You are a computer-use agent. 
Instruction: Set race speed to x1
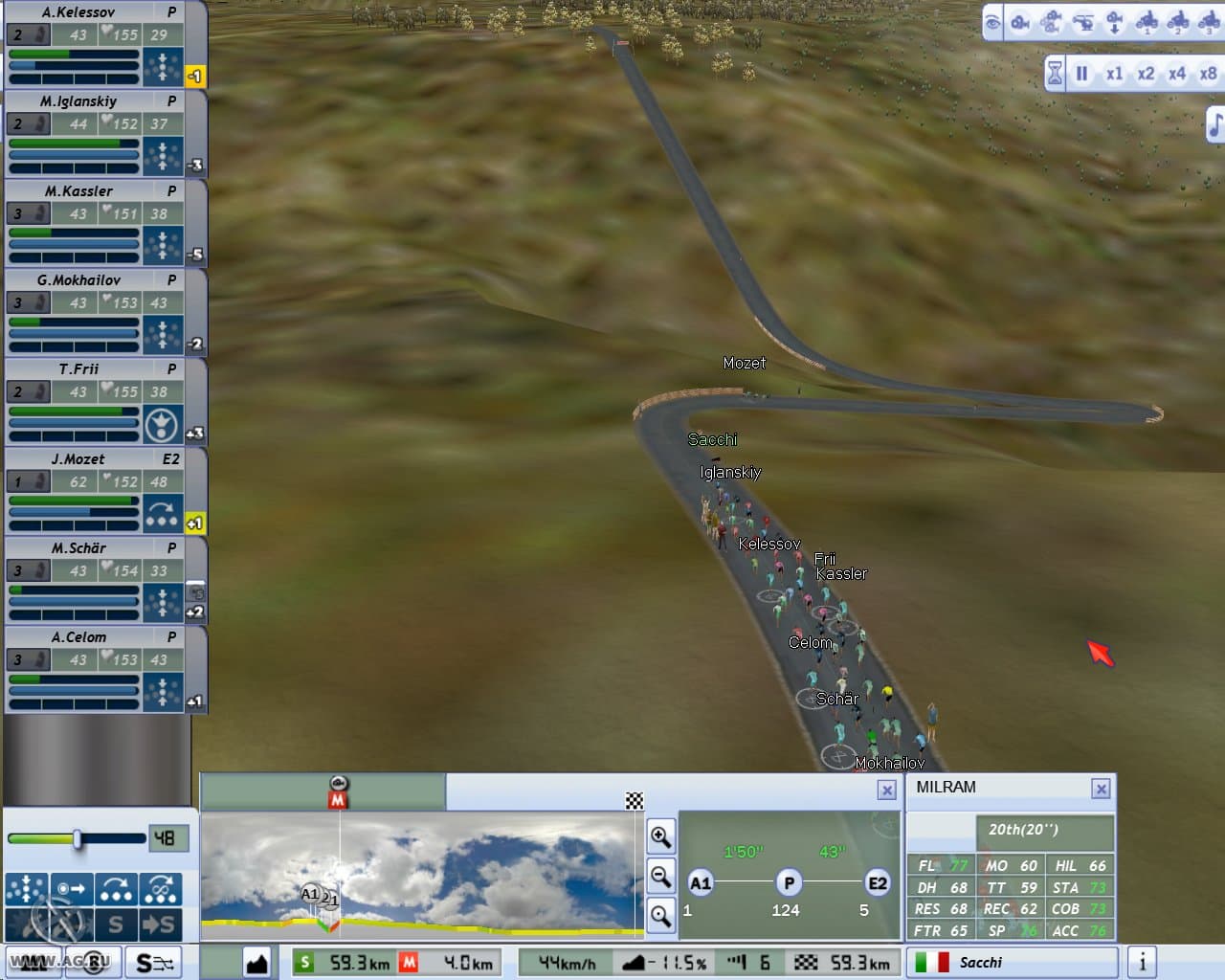pyautogui.click(x=1114, y=73)
